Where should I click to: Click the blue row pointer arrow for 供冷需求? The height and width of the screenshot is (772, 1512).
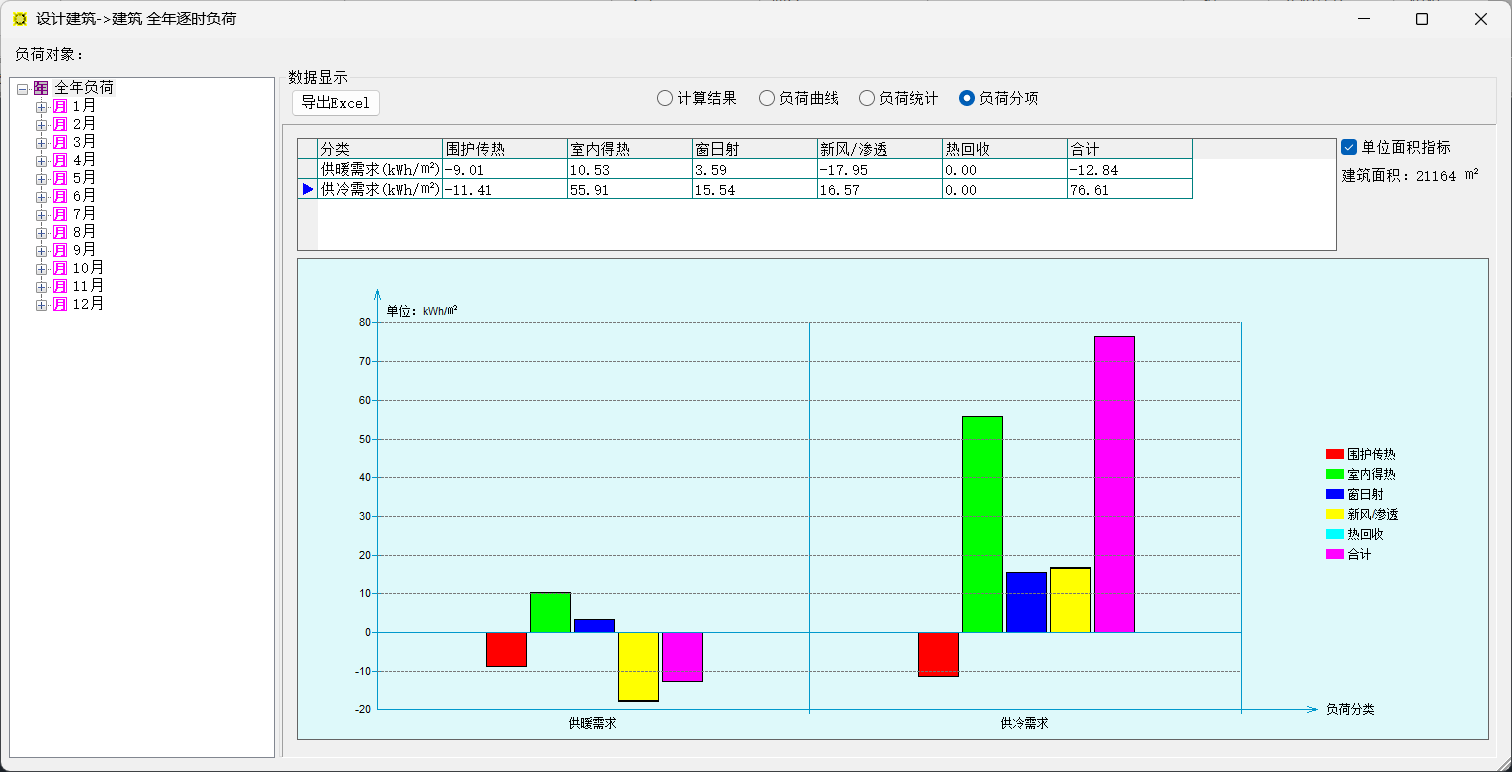pos(308,189)
